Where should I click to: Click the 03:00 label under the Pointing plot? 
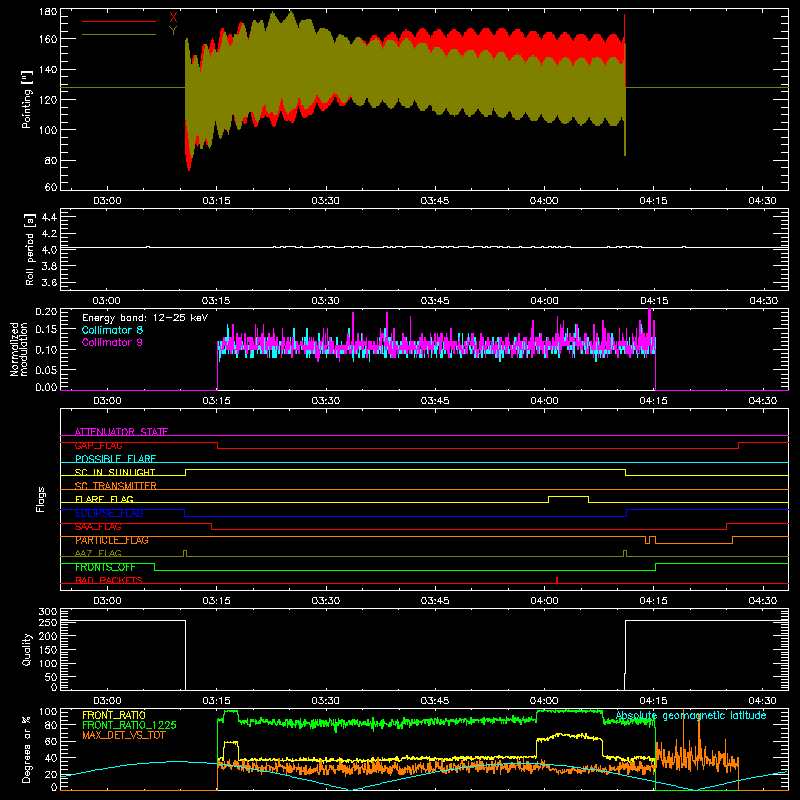tap(107, 201)
